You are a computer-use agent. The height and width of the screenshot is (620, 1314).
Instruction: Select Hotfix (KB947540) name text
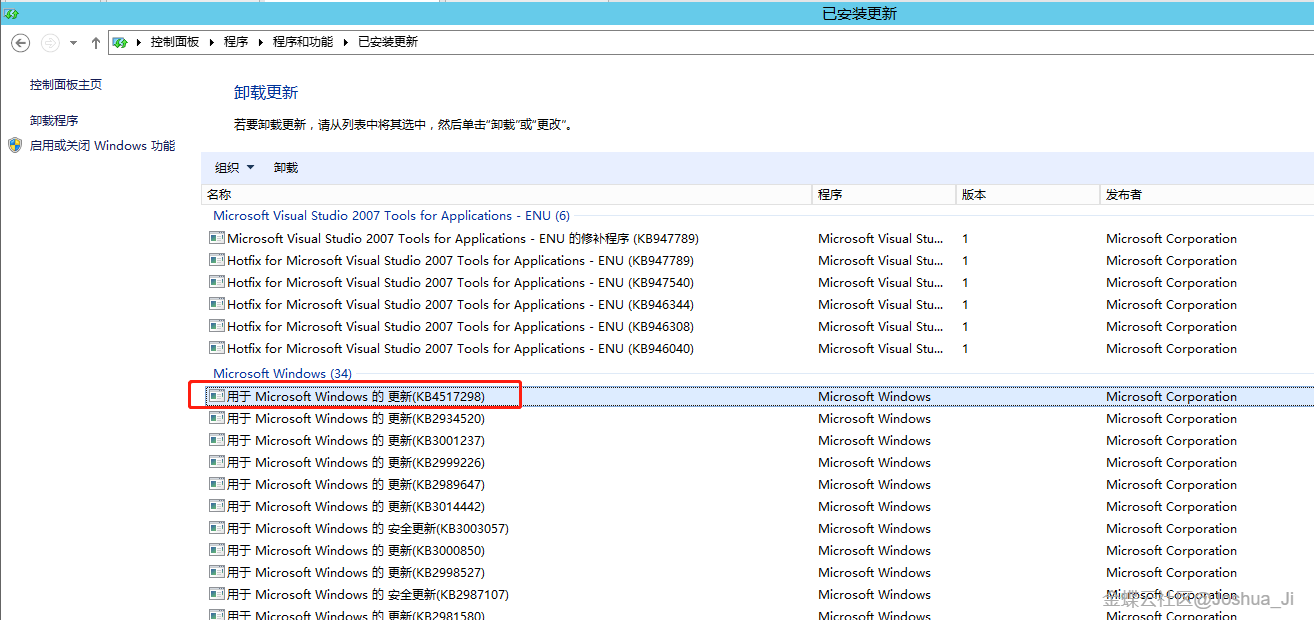(x=460, y=283)
